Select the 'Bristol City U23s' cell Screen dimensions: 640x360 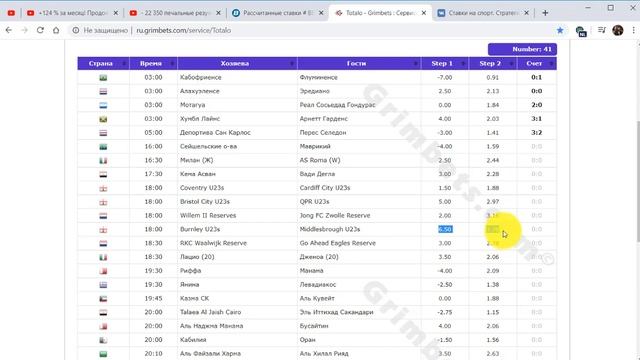[x=237, y=202]
